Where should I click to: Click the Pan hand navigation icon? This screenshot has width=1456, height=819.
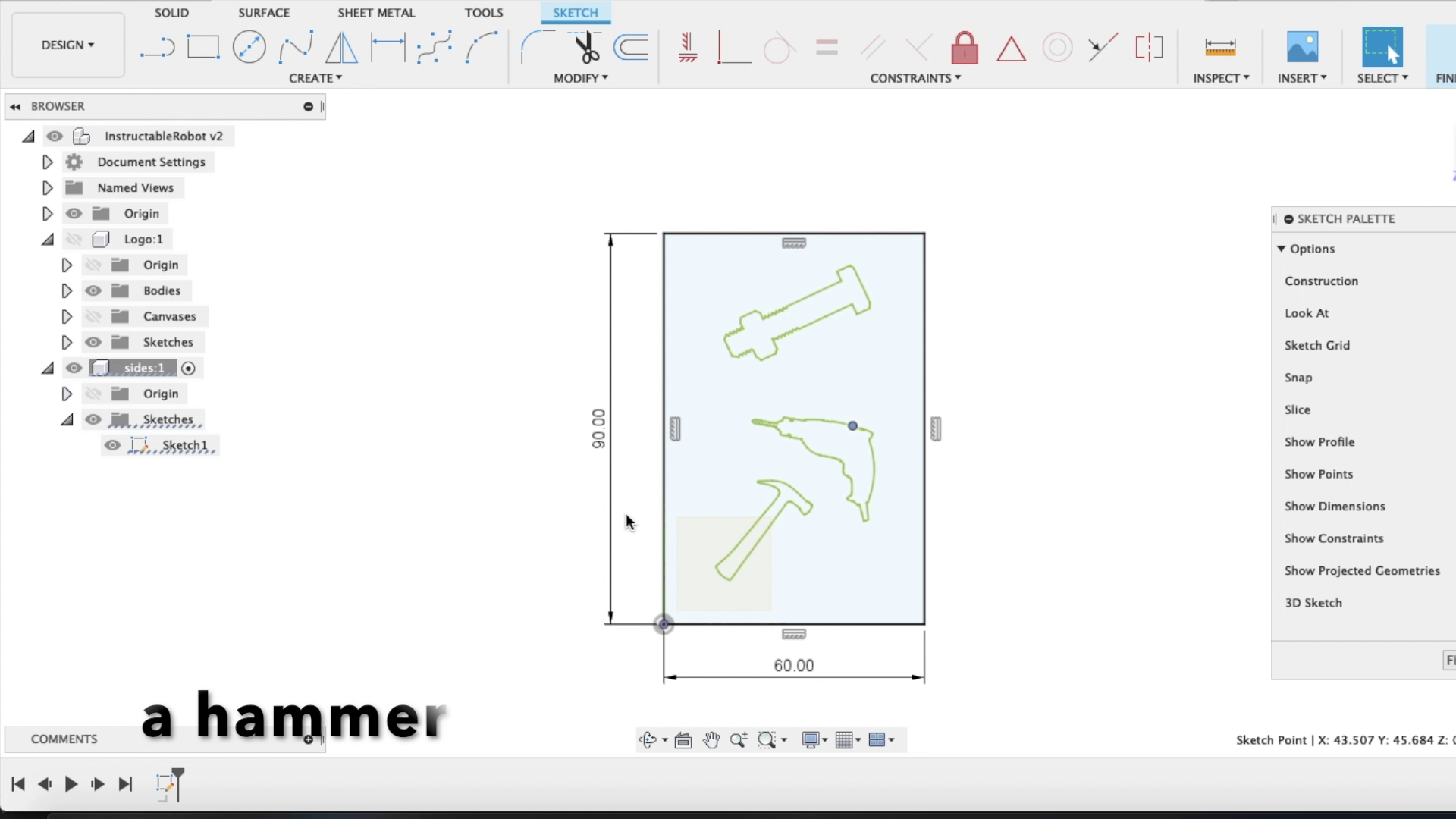point(711,740)
